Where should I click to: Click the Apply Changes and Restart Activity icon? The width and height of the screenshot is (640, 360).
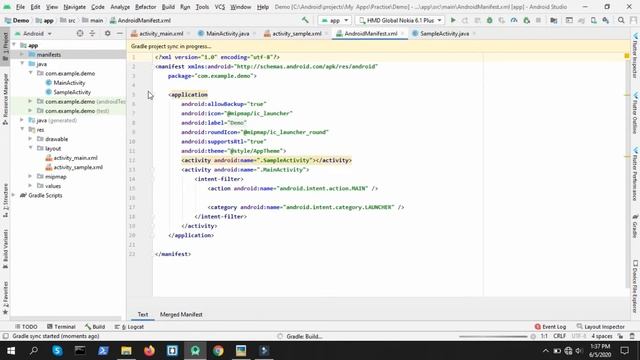[x=465, y=20]
